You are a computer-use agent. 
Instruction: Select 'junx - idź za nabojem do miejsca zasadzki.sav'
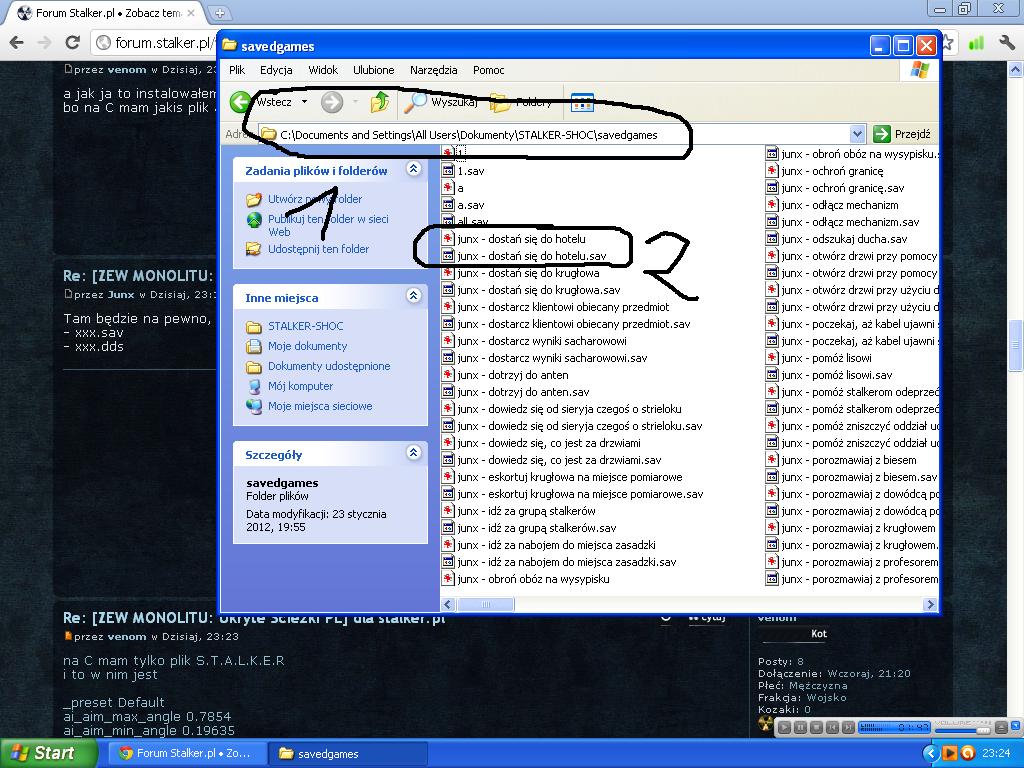tap(560, 562)
